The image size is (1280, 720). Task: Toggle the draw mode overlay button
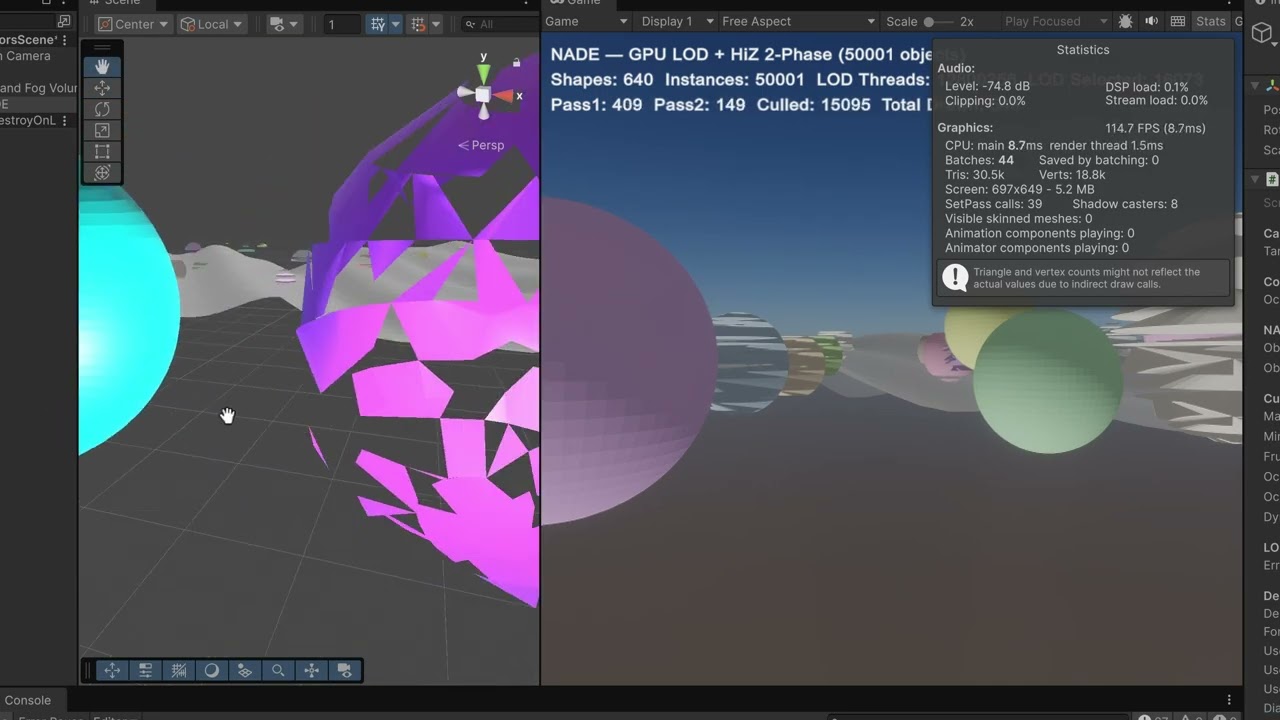[212, 671]
